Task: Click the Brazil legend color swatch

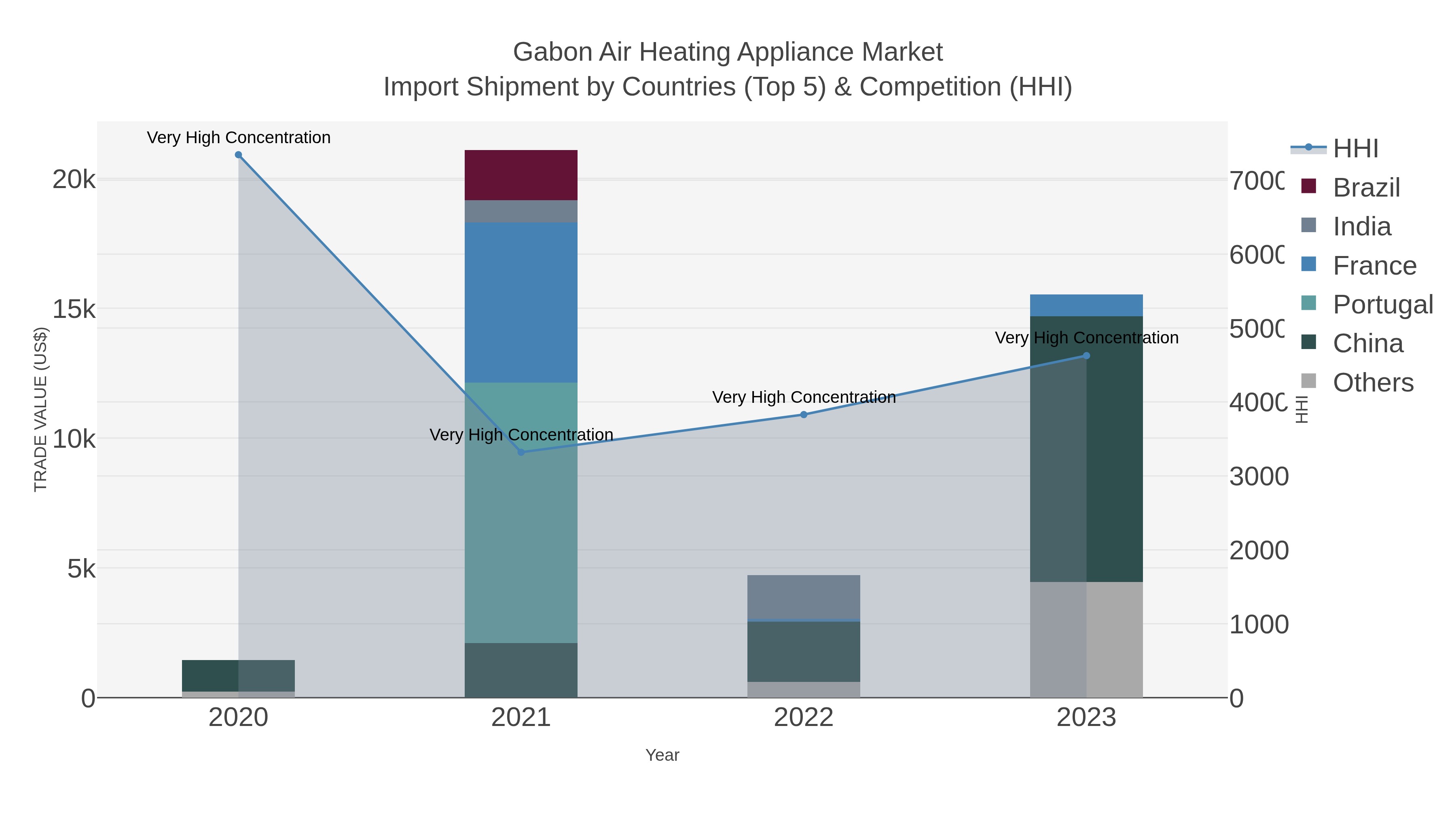Action: pos(1308,186)
